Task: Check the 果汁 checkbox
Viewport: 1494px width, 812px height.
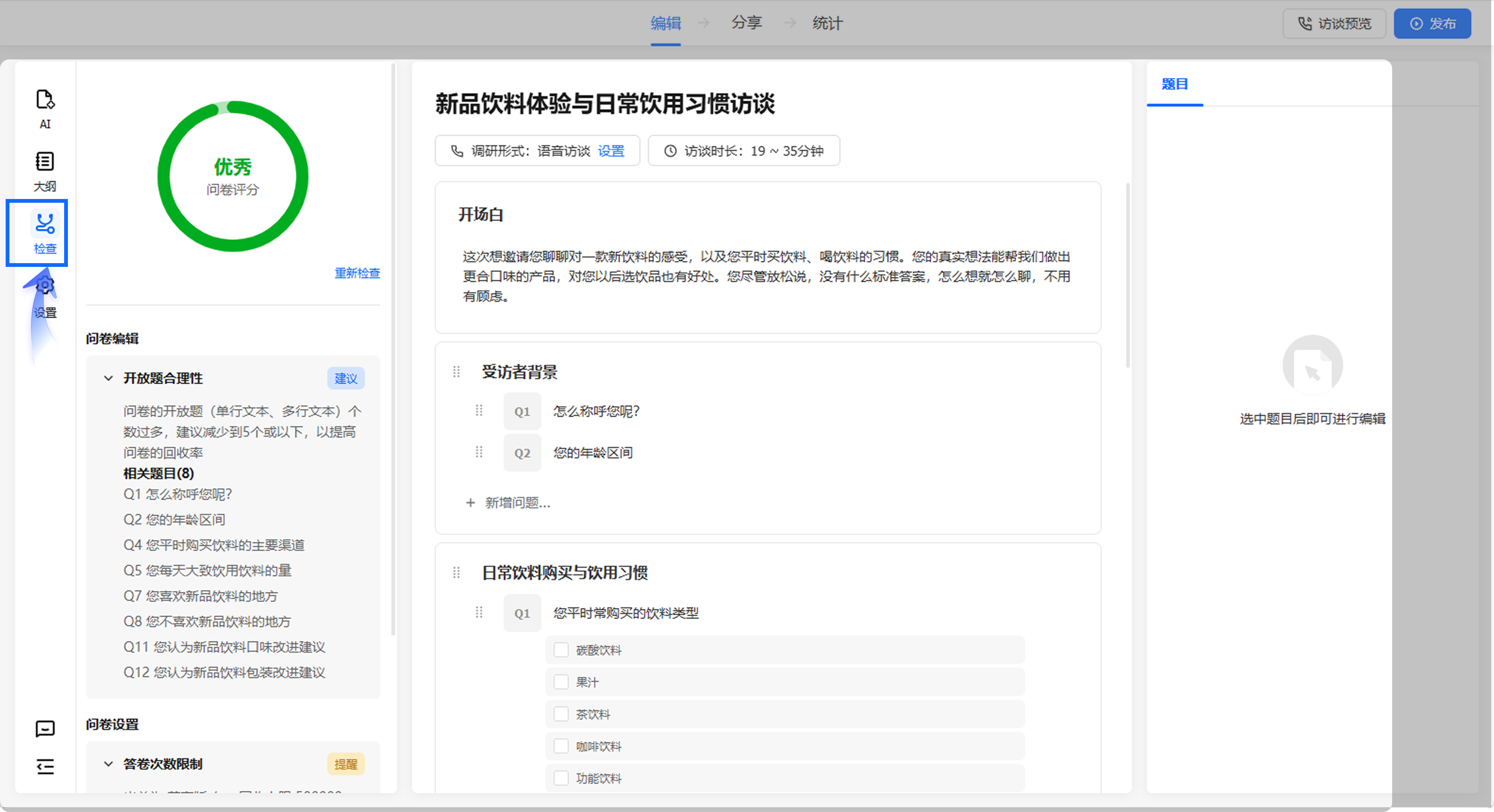Action: pos(561,682)
